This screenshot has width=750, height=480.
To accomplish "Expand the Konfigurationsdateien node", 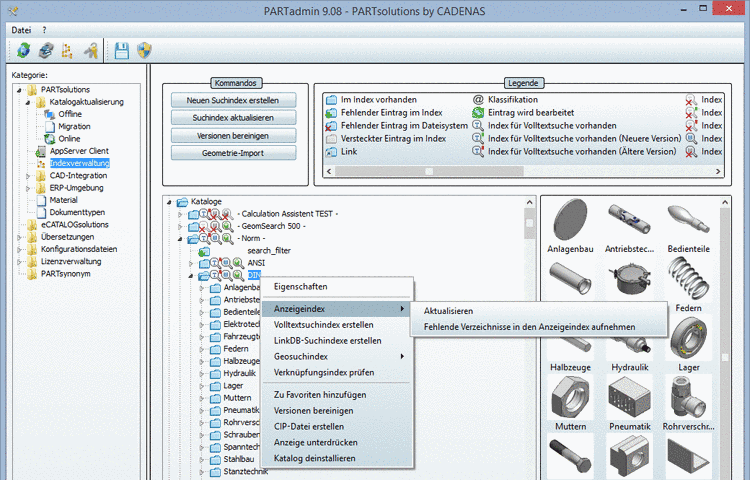I will (x=19, y=250).
